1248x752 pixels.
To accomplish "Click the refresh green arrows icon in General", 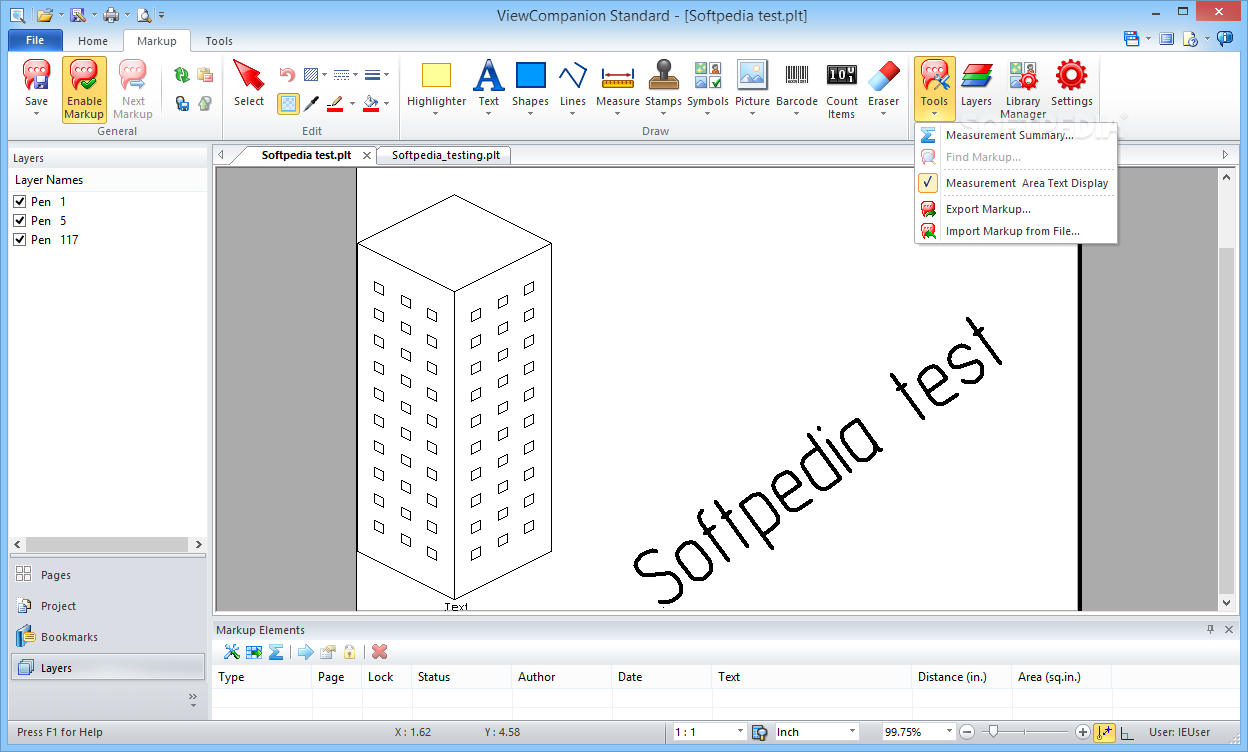I will tap(182, 75).
